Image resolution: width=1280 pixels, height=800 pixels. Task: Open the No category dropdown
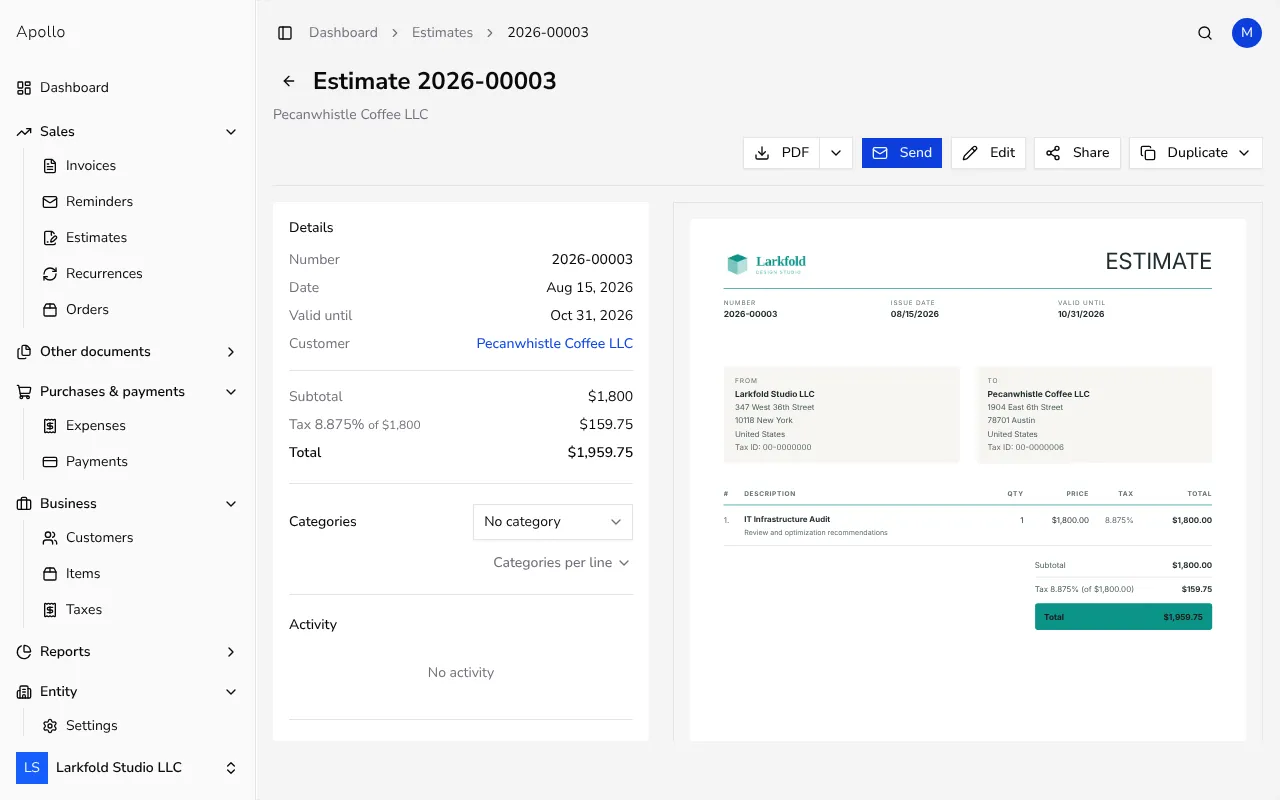pos(553,522)
